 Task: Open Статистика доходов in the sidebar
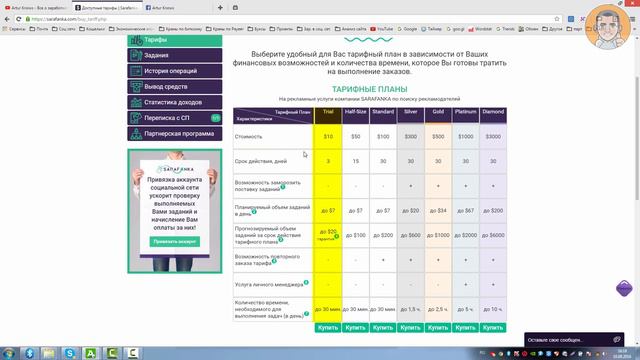coord(175,102)
